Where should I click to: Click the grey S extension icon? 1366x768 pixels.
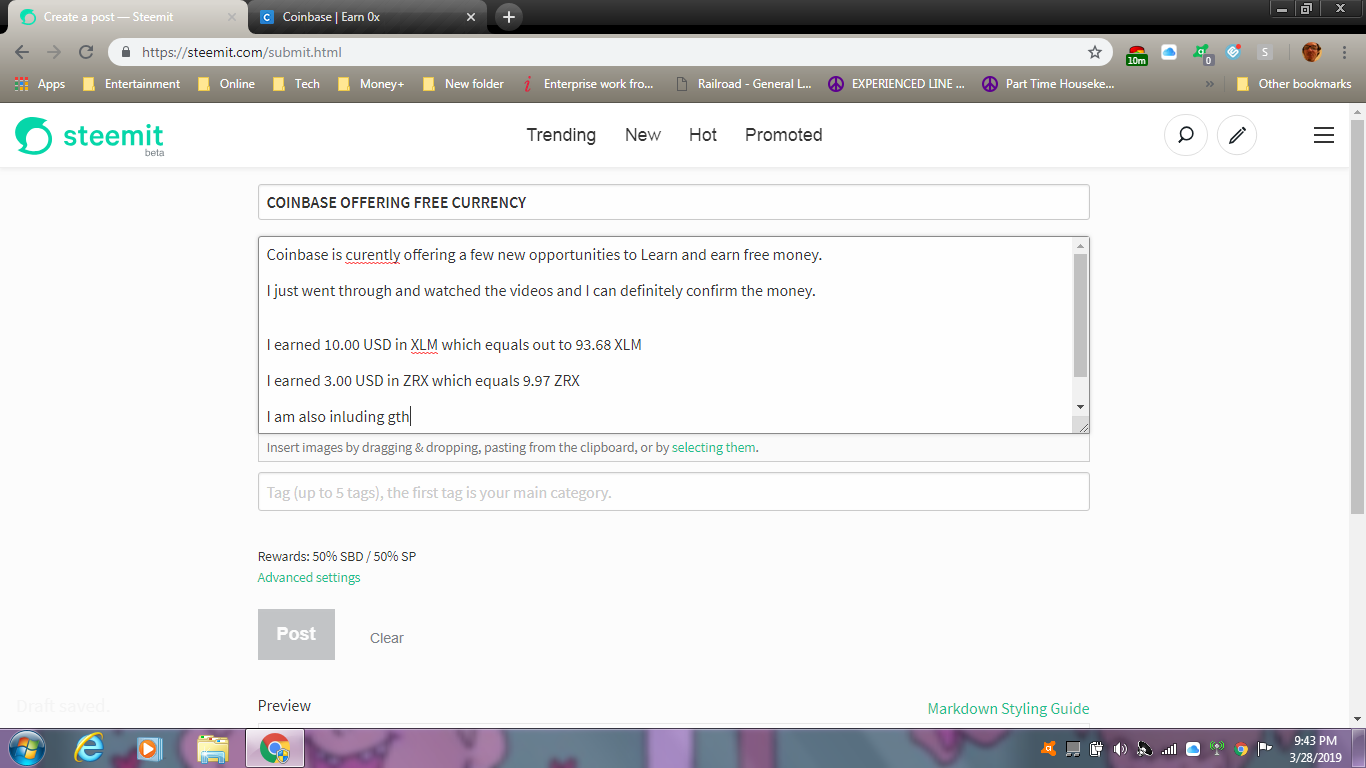1266,52
